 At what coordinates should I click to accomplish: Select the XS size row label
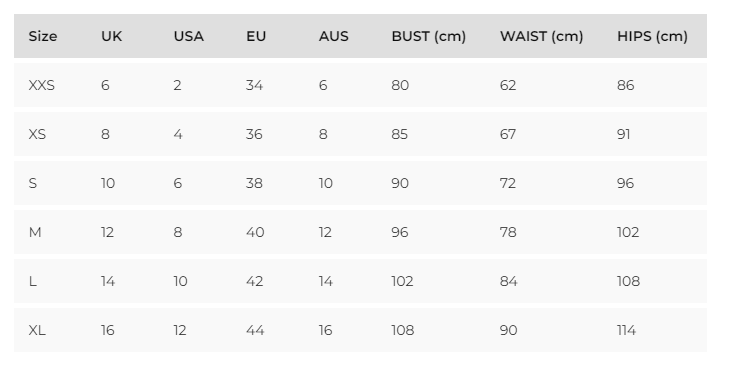[x=37, y=134]
